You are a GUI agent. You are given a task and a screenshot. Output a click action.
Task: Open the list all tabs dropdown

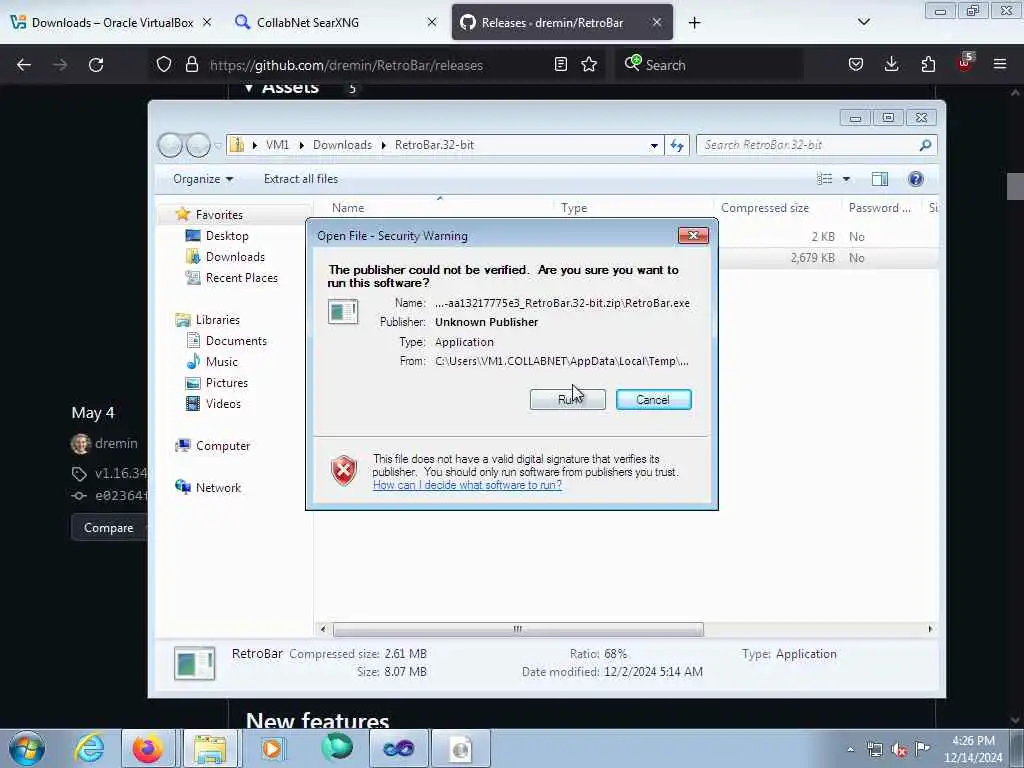coord(863,22)
